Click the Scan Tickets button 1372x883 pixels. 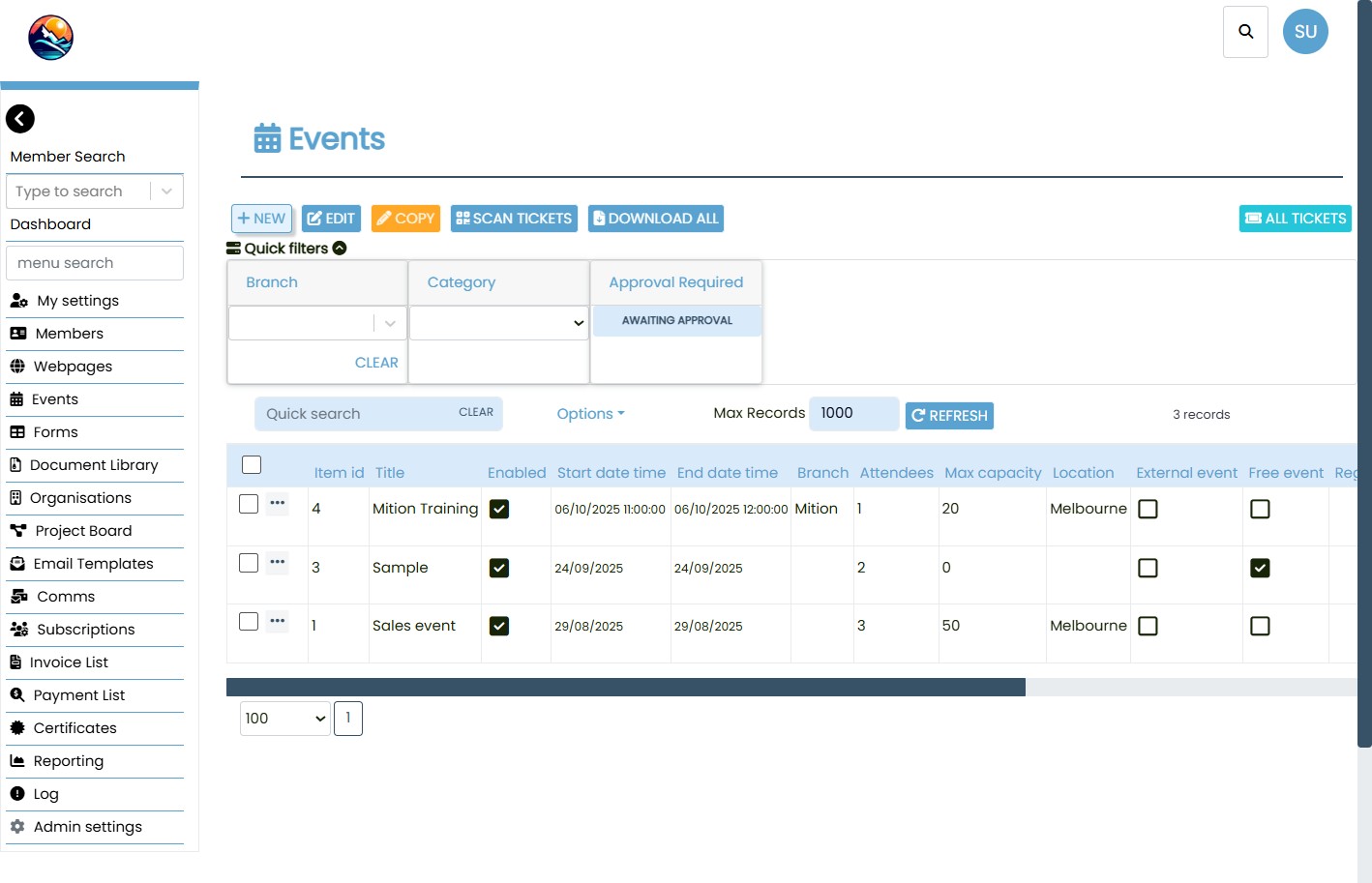[514, 219]
